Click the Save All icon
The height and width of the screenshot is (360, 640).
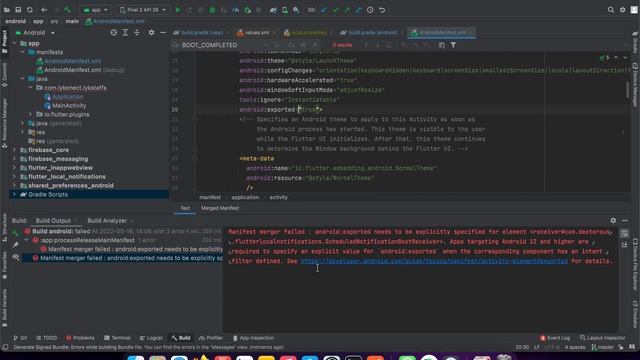(18, 10)
